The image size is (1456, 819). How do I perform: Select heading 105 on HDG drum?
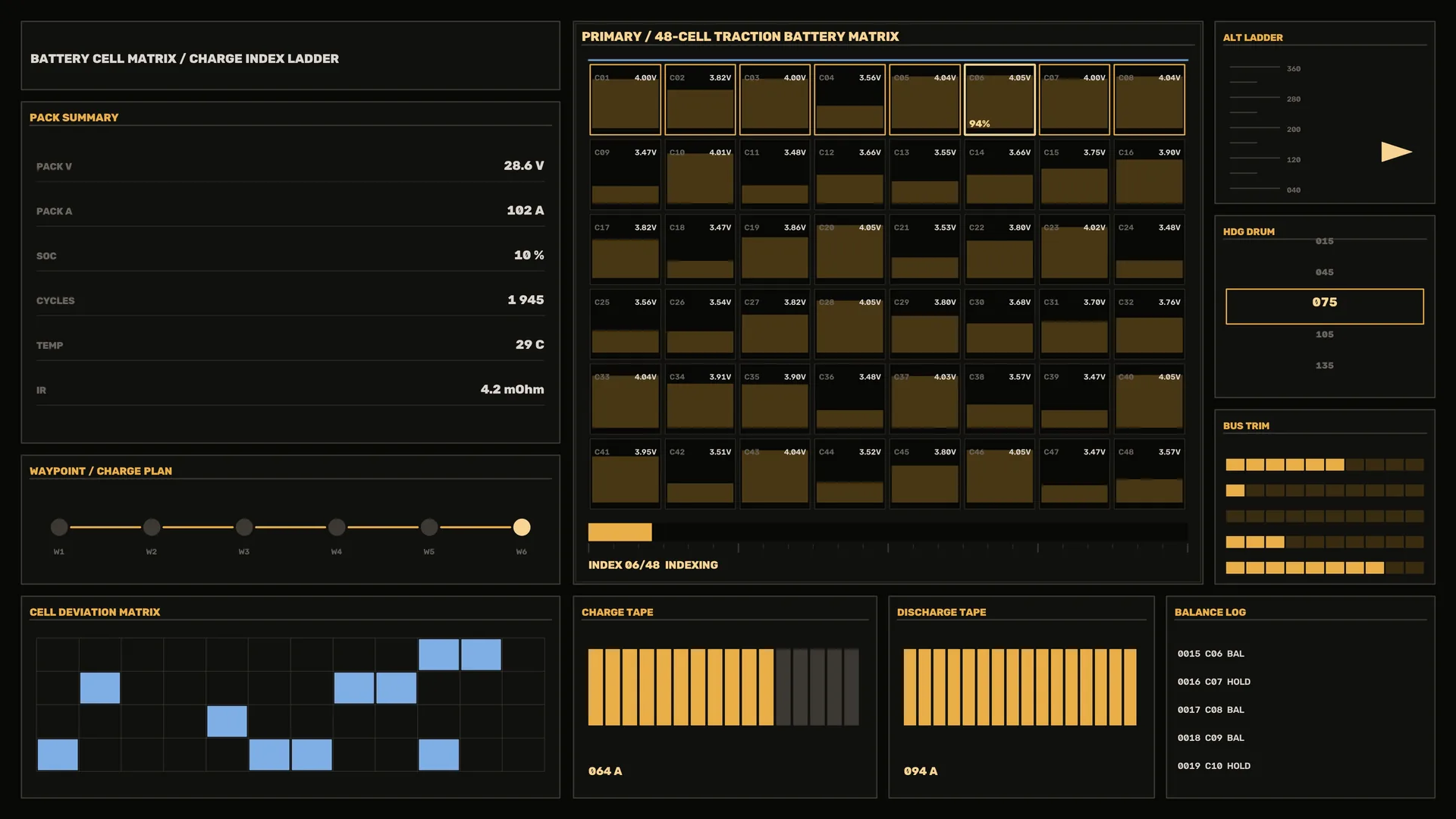pyautogui.click(x=1324, y=334)
